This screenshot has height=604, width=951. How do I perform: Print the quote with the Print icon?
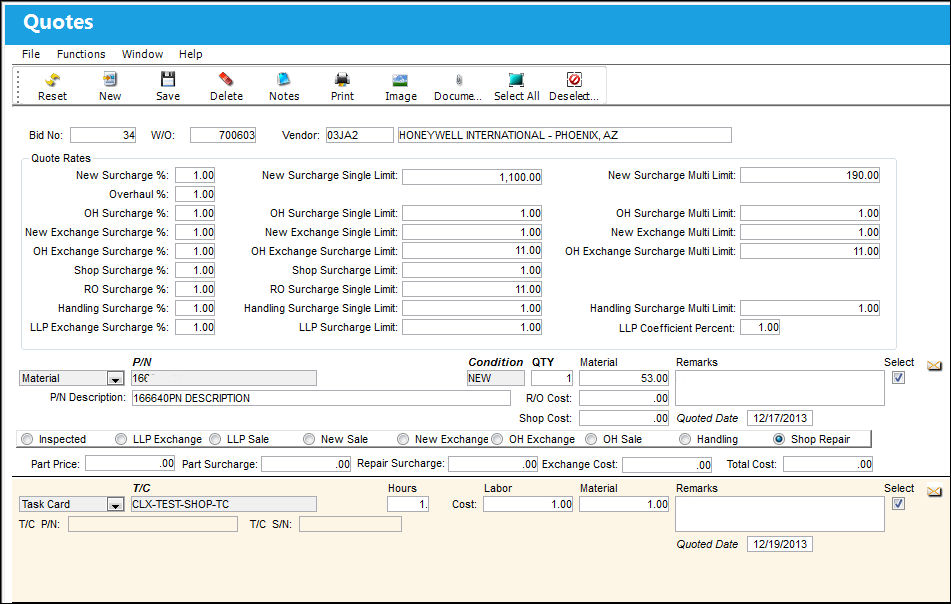click(342, 79)
